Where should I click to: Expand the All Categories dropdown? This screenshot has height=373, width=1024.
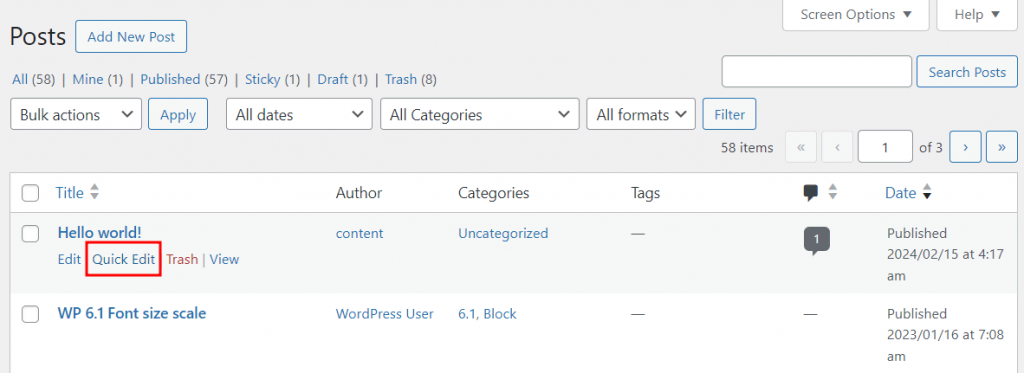pos(479,114)
